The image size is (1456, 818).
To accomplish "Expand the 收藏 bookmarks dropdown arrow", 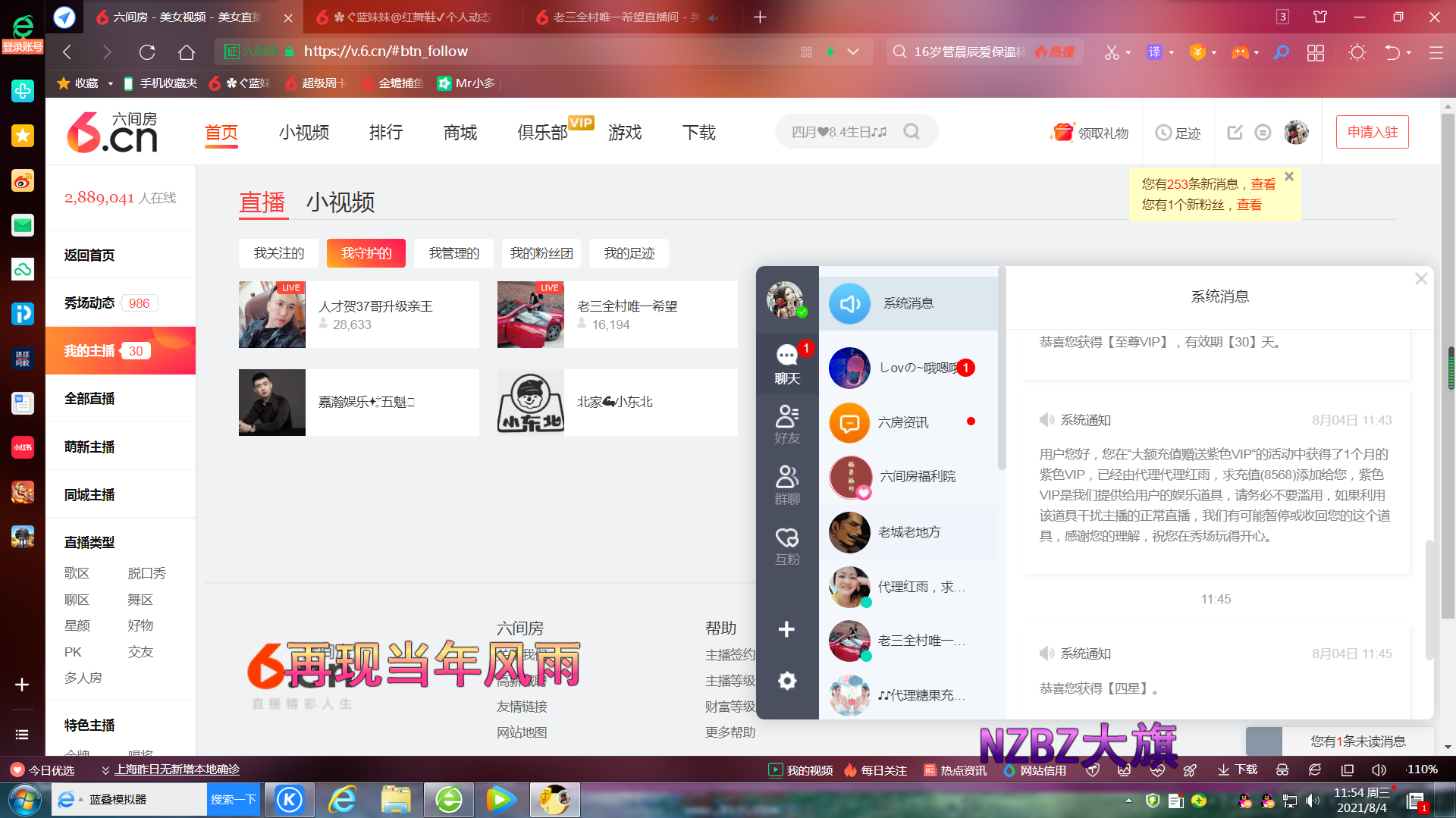I will tap(110, 83).
